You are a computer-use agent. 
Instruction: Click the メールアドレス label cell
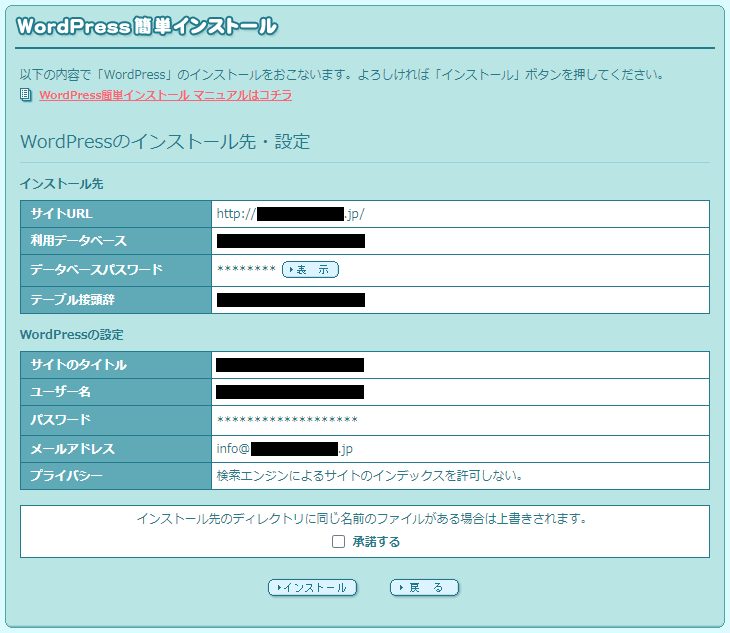116,449
